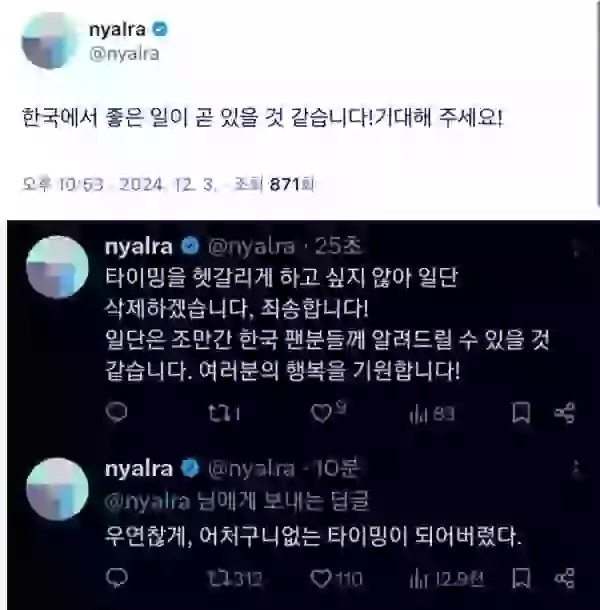The width and height of the screenshot is (600, 610).
Task: Open nyalra avatar in top tweet
Action: coord(50,40)
